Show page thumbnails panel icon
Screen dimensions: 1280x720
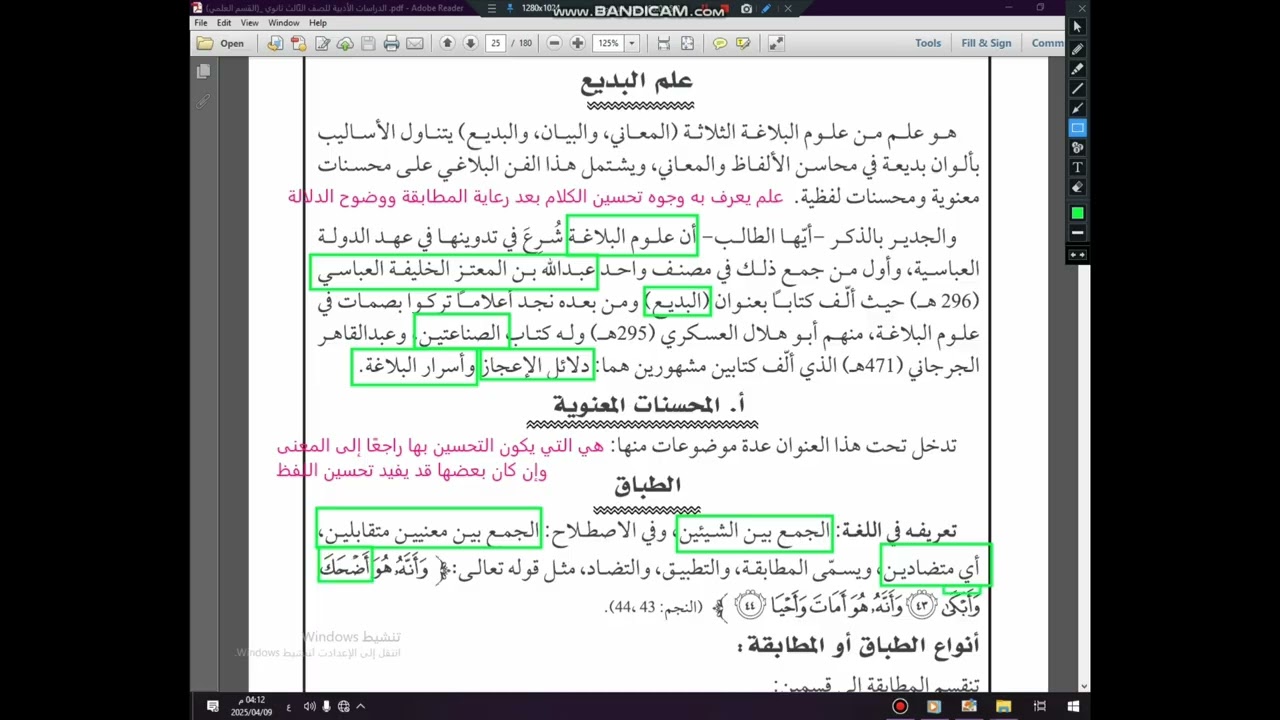click(x=203, y=72)
